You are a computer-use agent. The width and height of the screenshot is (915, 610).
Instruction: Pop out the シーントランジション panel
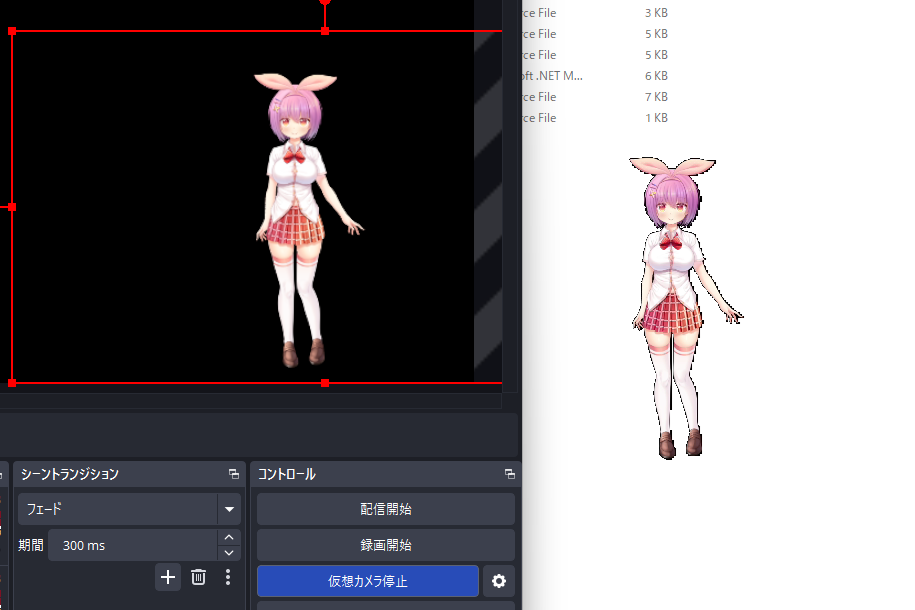pyautogui.click(x=233, y=473)
